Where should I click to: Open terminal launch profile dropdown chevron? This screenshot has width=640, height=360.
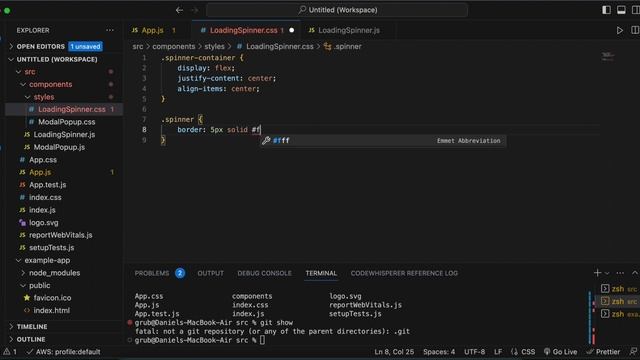point(607,273)
